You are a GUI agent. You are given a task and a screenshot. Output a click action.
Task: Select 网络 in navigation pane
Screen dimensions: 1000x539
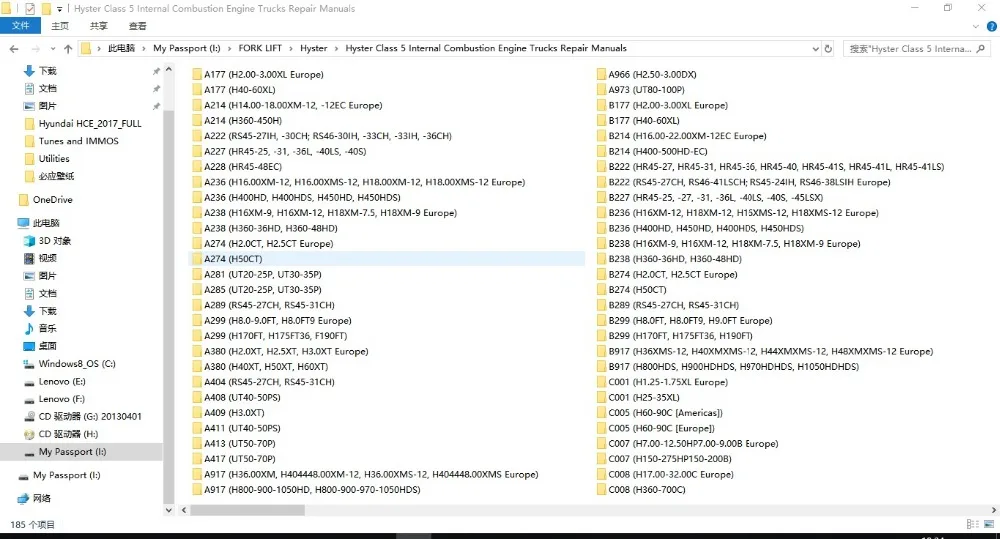(x=41, y=498)
